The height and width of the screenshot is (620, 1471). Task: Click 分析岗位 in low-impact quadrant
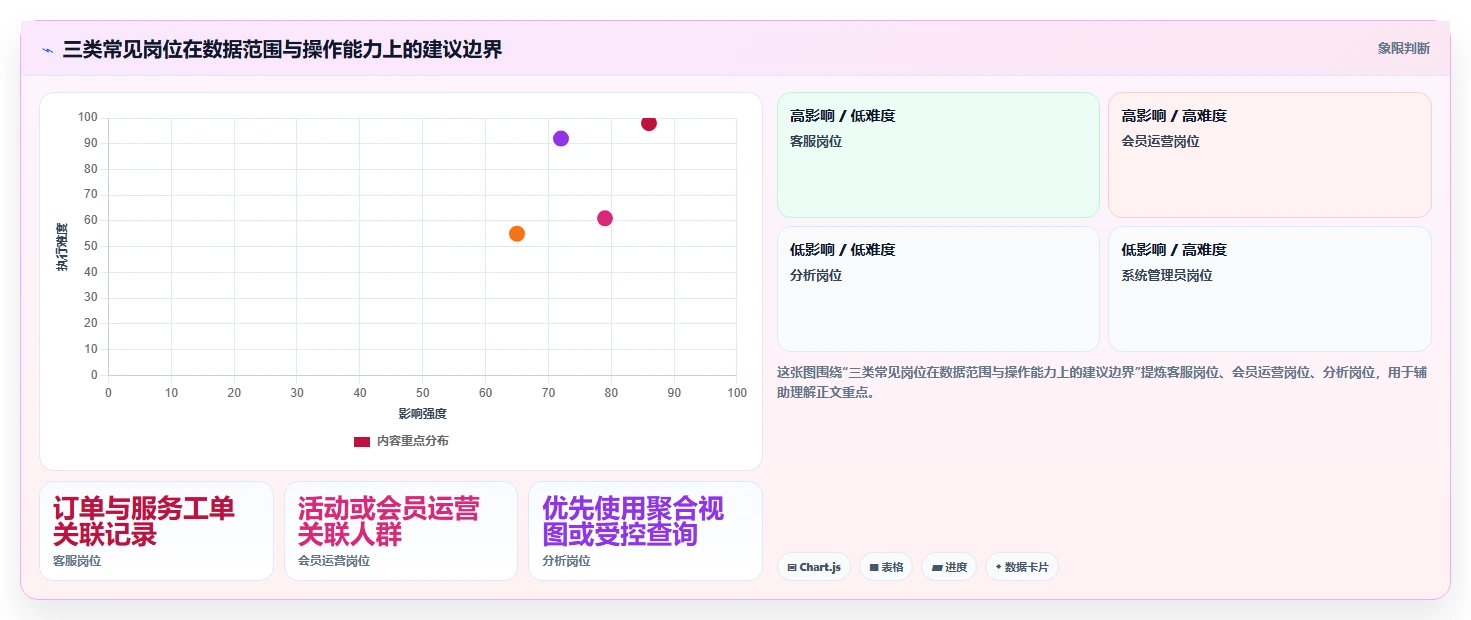click(816, 275)
